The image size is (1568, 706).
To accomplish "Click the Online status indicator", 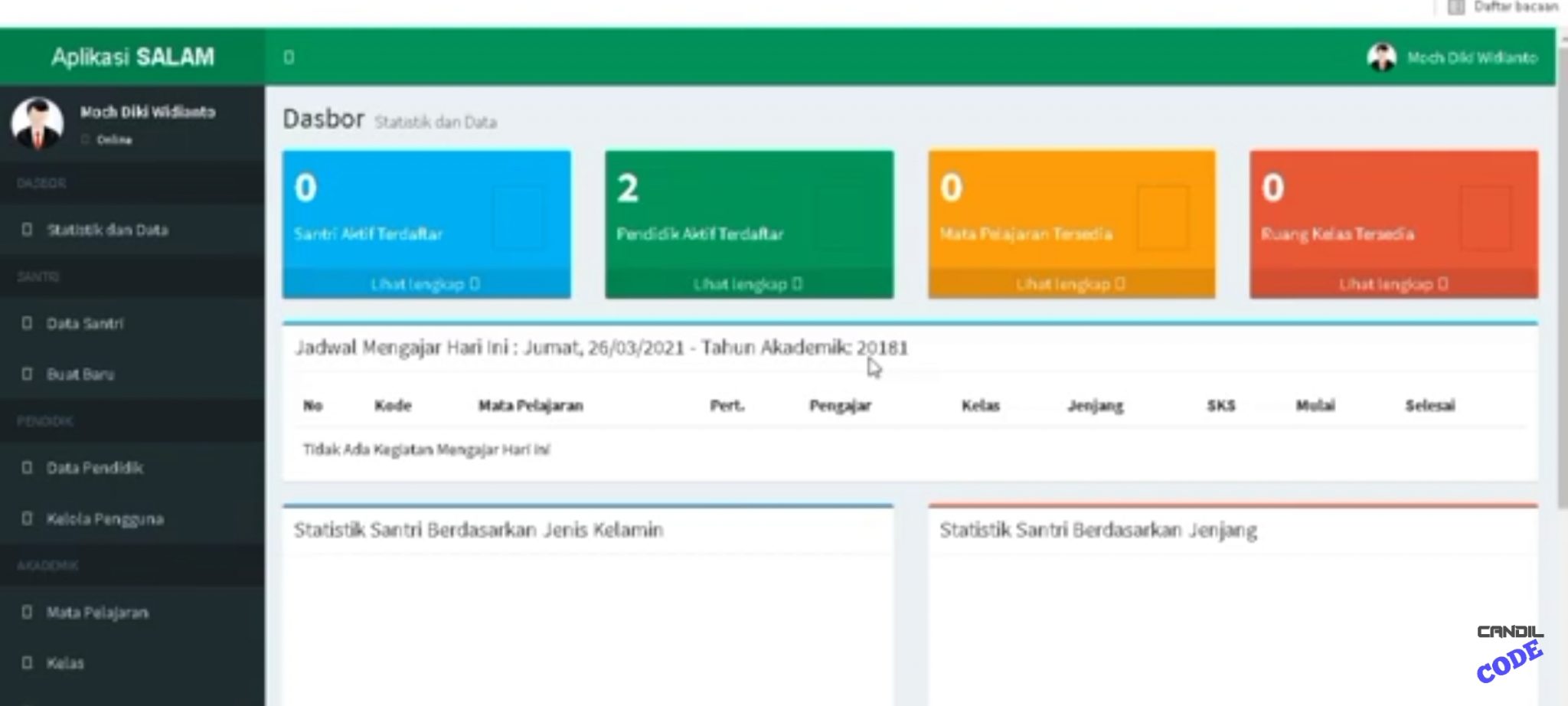I will point(107,140).
